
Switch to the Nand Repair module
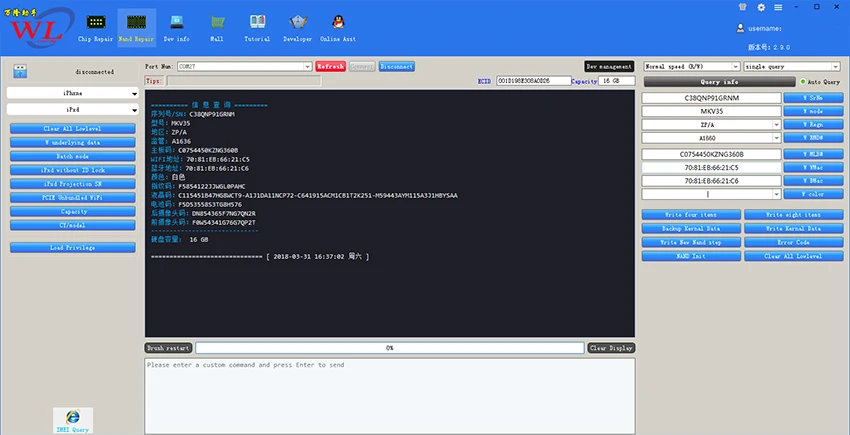tap(136, 28)
